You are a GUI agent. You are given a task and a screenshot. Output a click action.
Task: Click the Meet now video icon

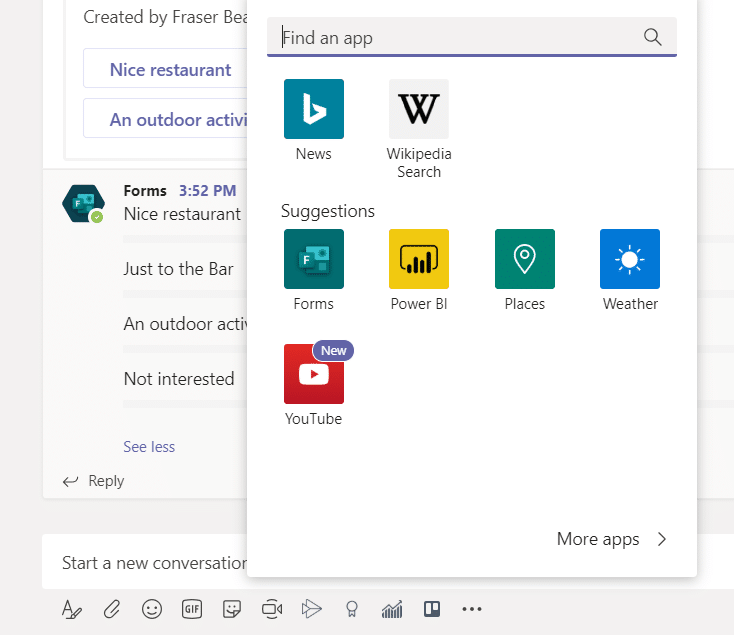(272, 608)
